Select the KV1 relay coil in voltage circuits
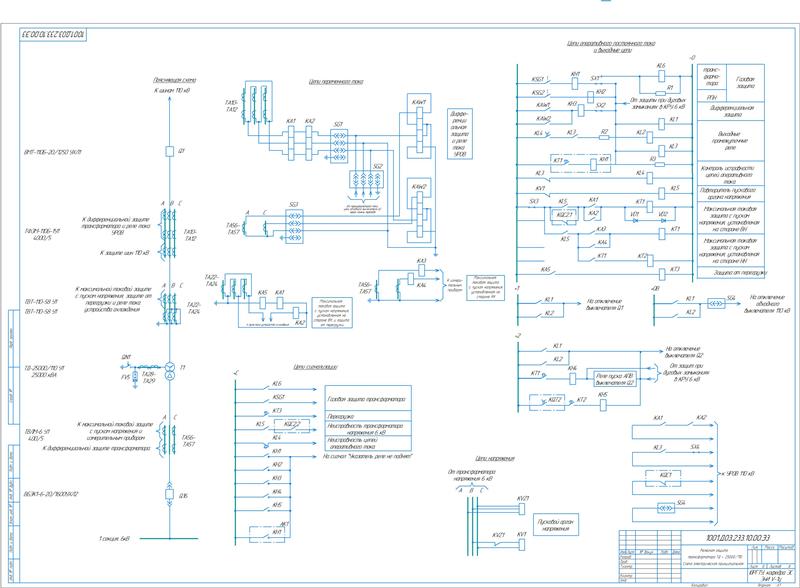 click(521, 545)
